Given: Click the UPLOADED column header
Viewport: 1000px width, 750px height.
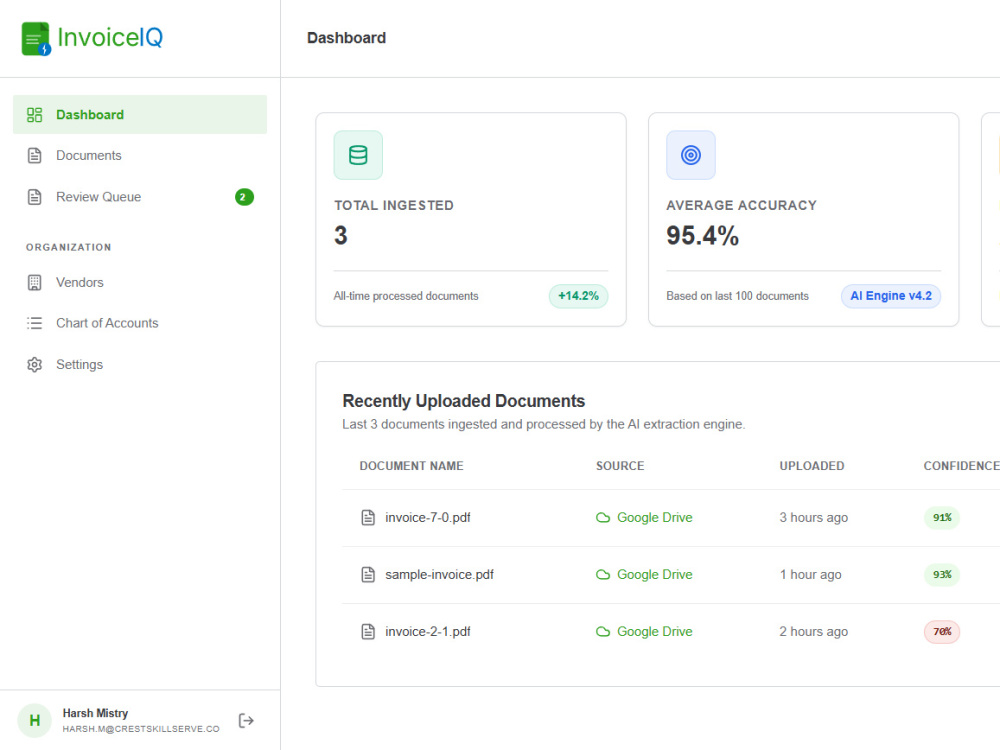Looking at the screenshot, I should [x=811, y=466].
